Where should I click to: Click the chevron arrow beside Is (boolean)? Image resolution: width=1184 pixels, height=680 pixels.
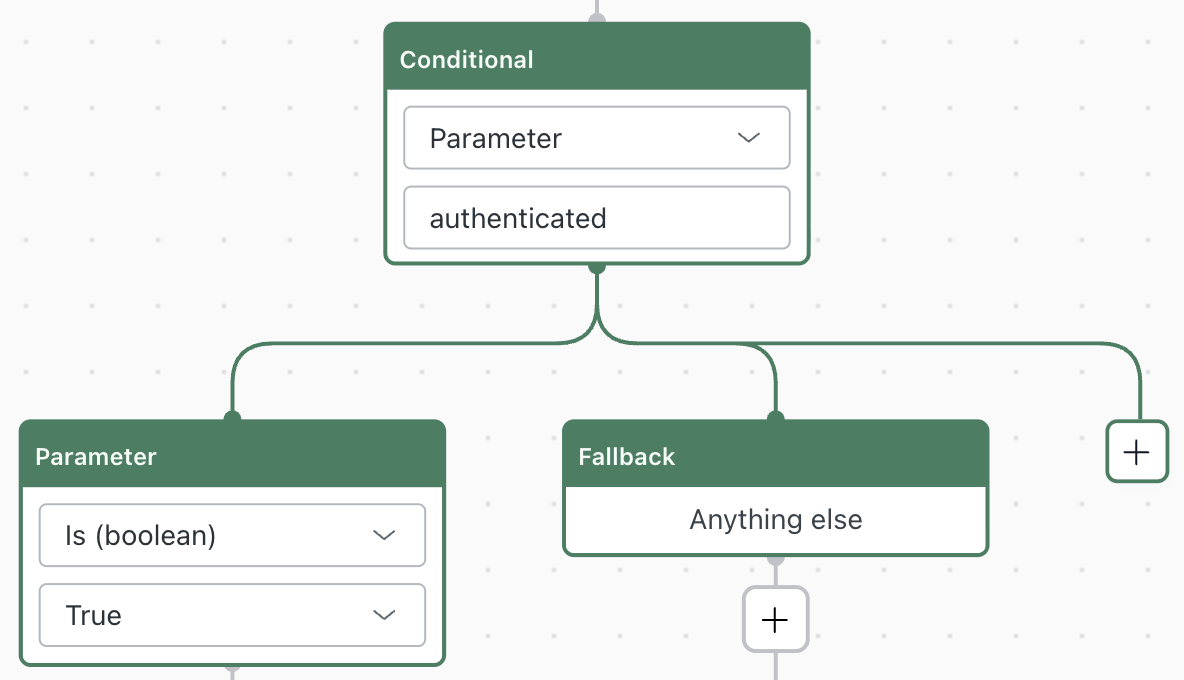(x=384, y=536)
